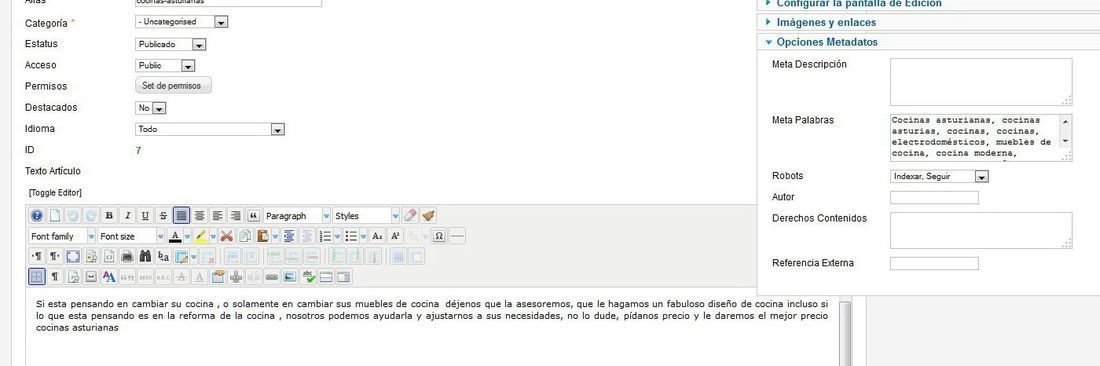Insert a link with chain icon
The image size is (1100, 366).
[x=271, y=277]
